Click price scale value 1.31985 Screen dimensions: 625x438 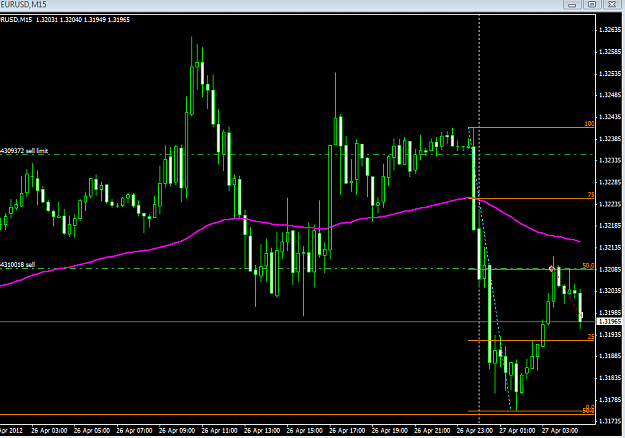pyautogui.click(x=610, y=313)
